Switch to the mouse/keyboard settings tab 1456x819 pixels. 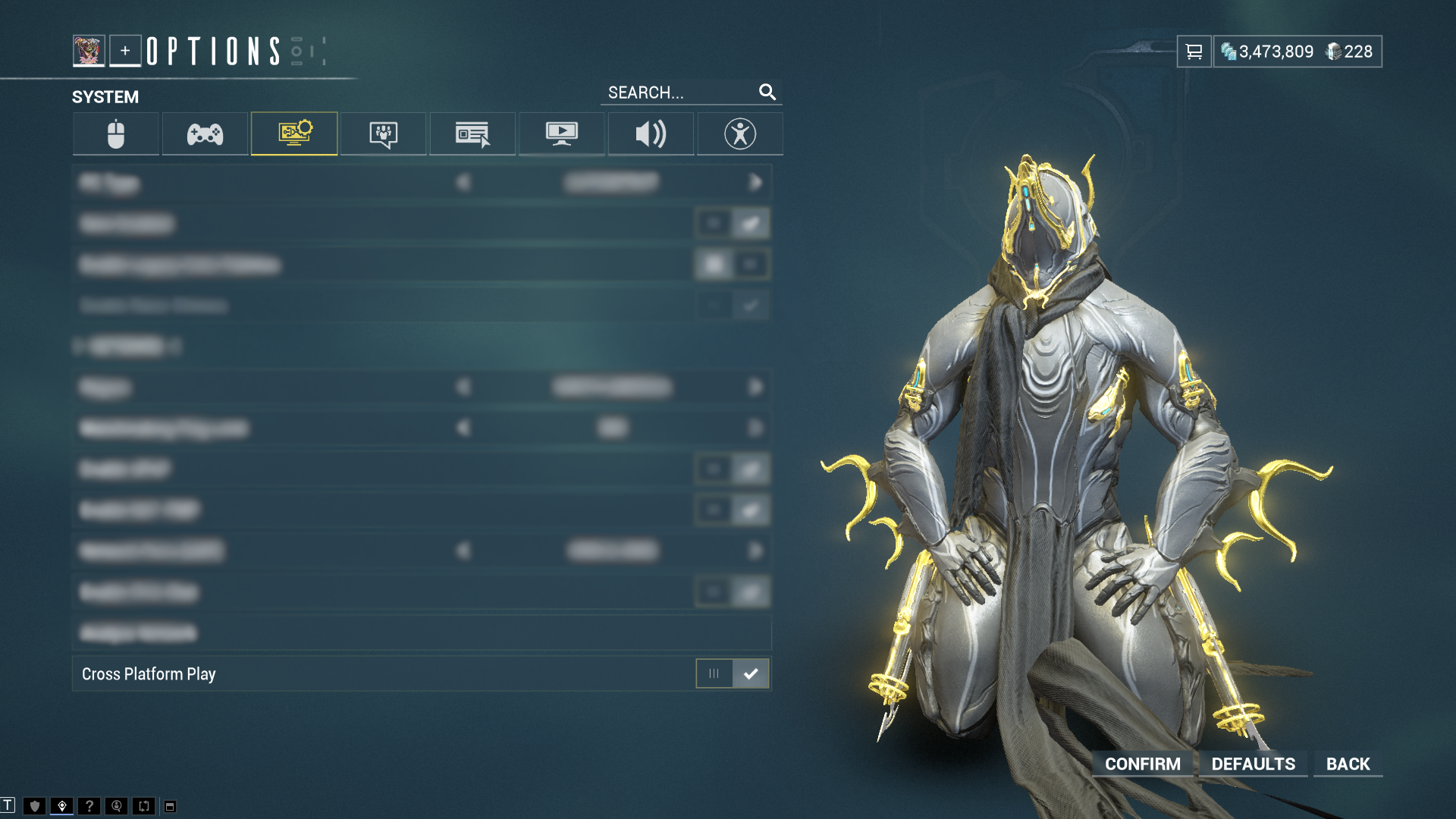[116, 133]
